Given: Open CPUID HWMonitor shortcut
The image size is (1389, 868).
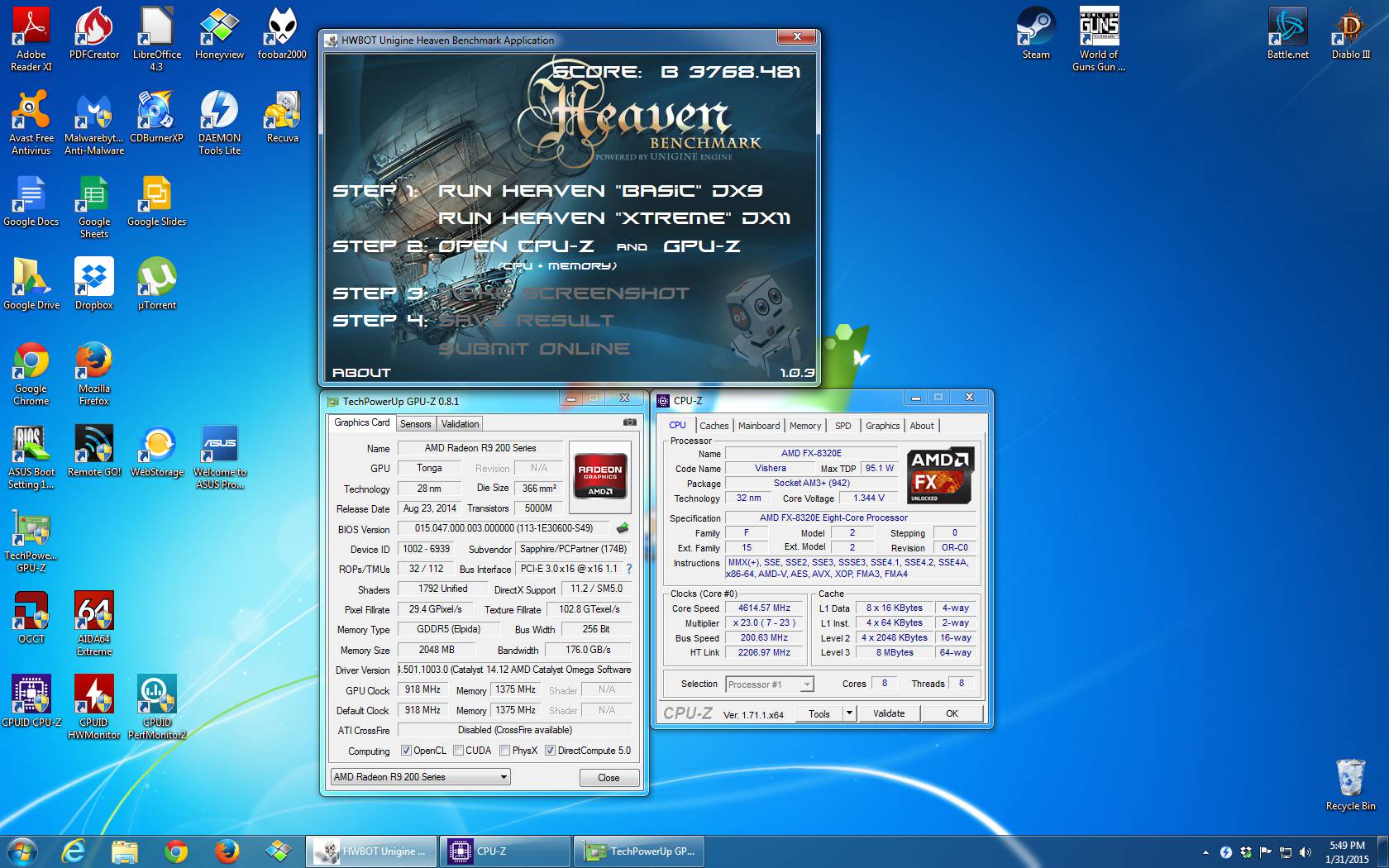Looking at the screenshot, I should point(94,707).
